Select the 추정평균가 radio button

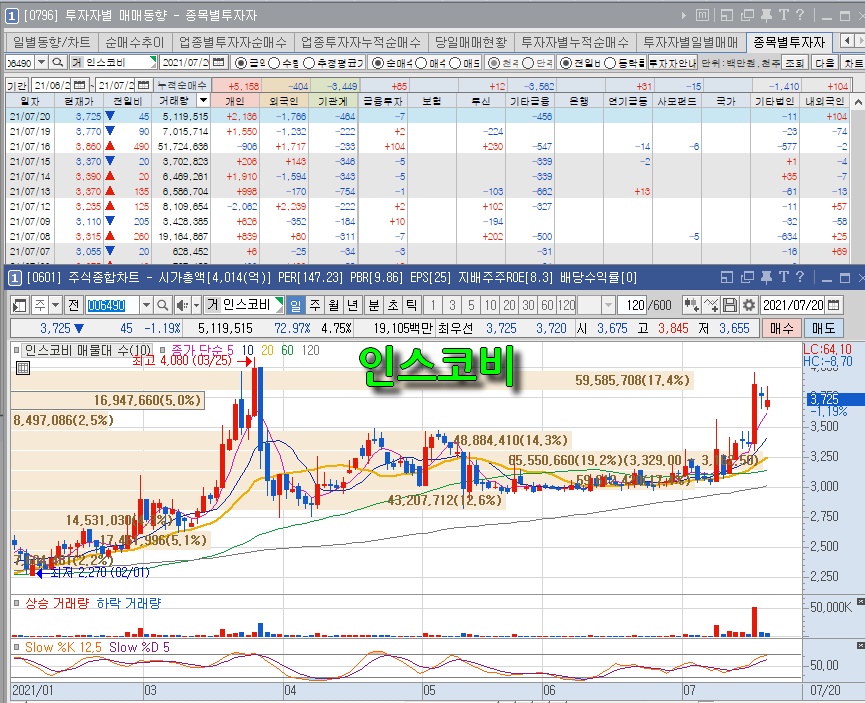point(309,63)
